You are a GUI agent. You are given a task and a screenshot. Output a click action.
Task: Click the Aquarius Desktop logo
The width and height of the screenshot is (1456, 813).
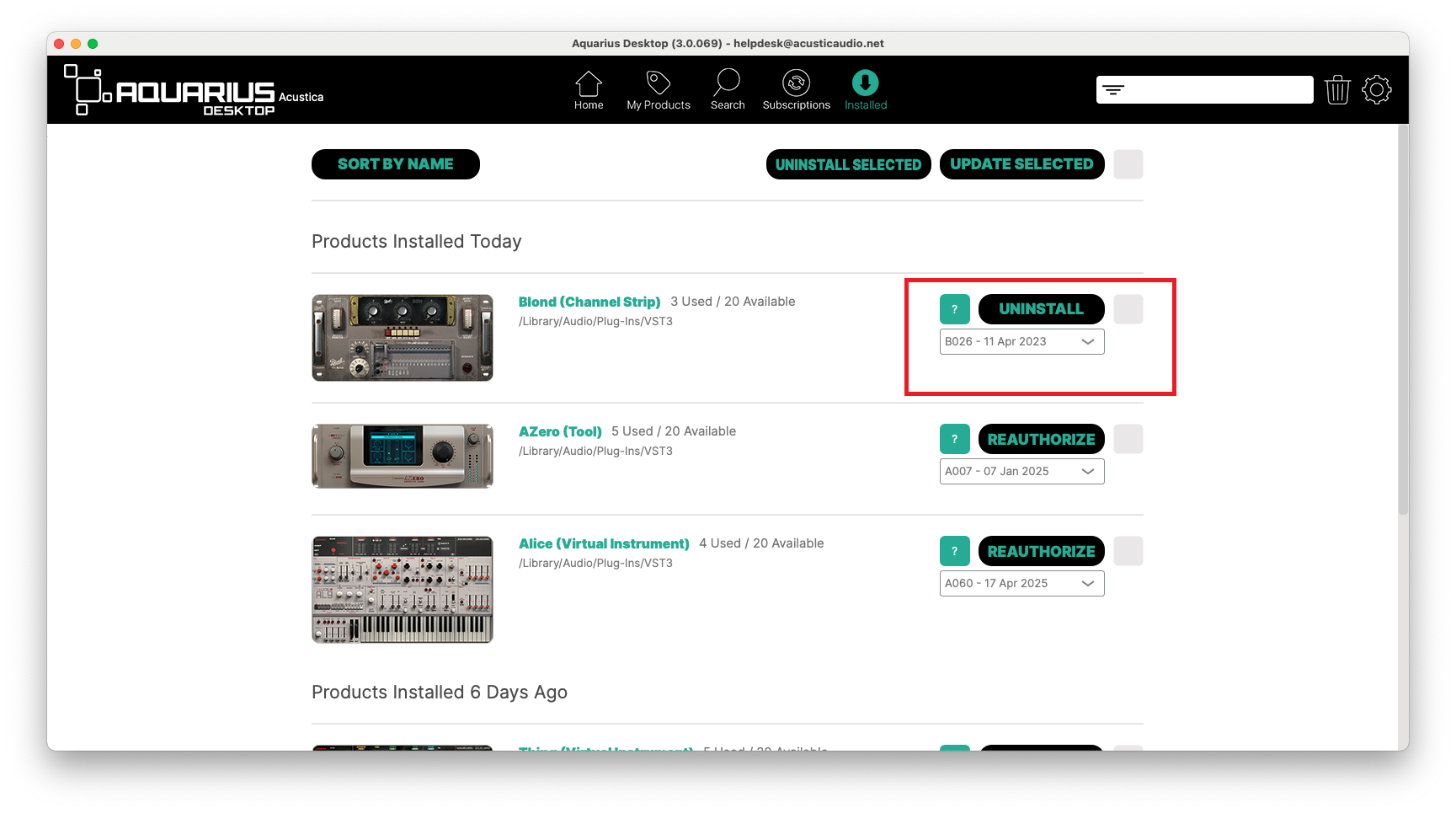pyautogui.click(x=194, y=89)
